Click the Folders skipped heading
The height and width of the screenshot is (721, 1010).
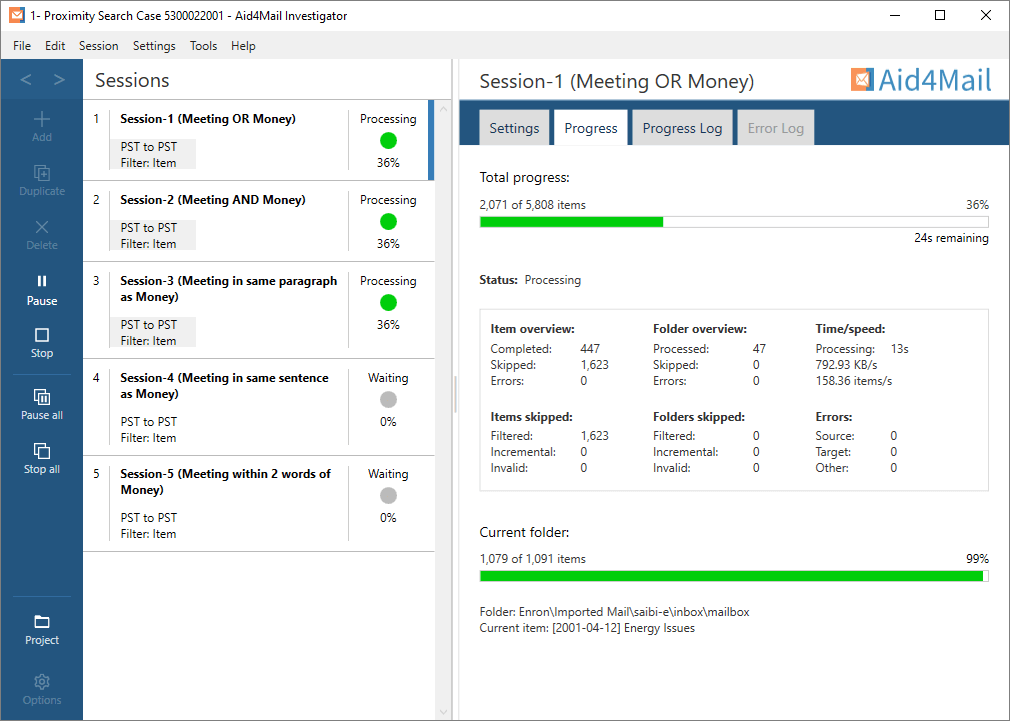click(699, 417)
